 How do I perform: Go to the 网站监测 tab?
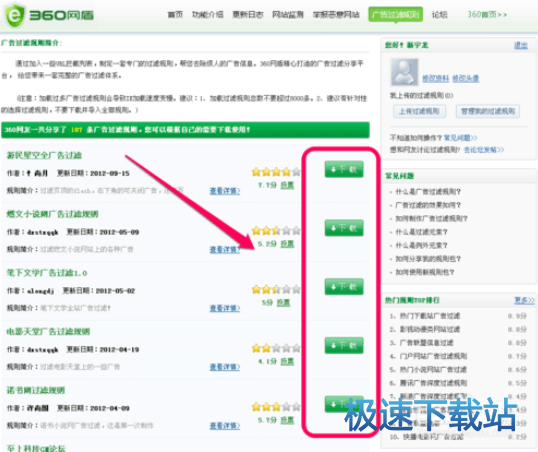288,14
